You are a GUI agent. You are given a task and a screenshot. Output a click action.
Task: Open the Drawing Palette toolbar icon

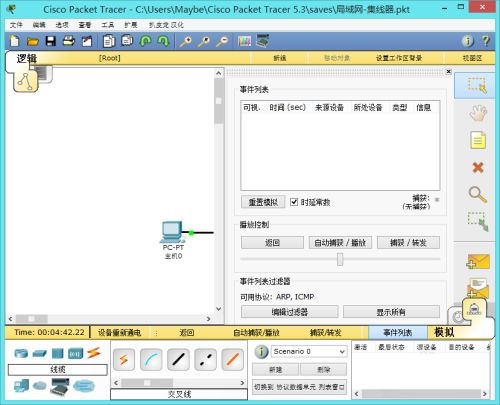point(244,41)
